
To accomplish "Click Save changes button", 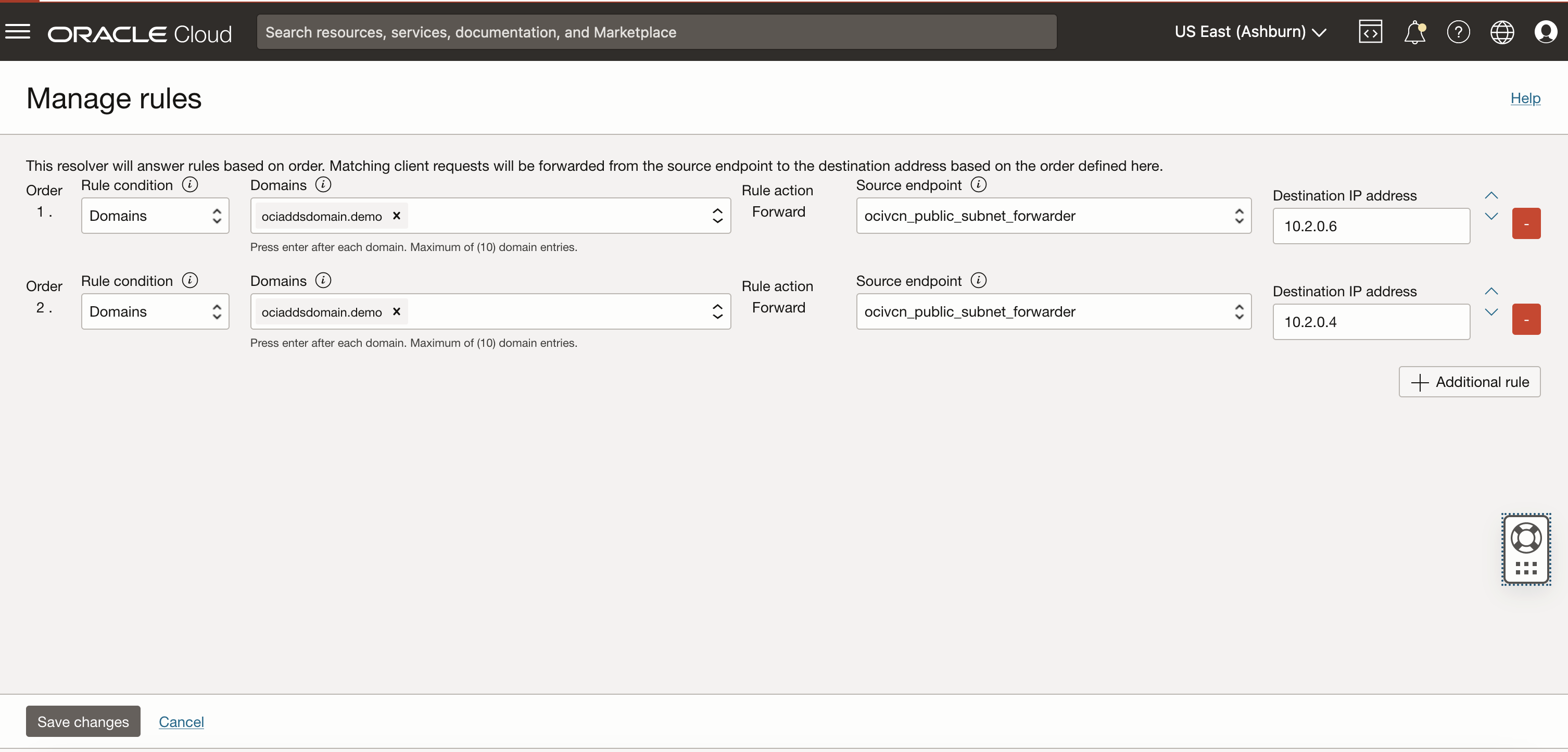I will [x=83, y=721].
